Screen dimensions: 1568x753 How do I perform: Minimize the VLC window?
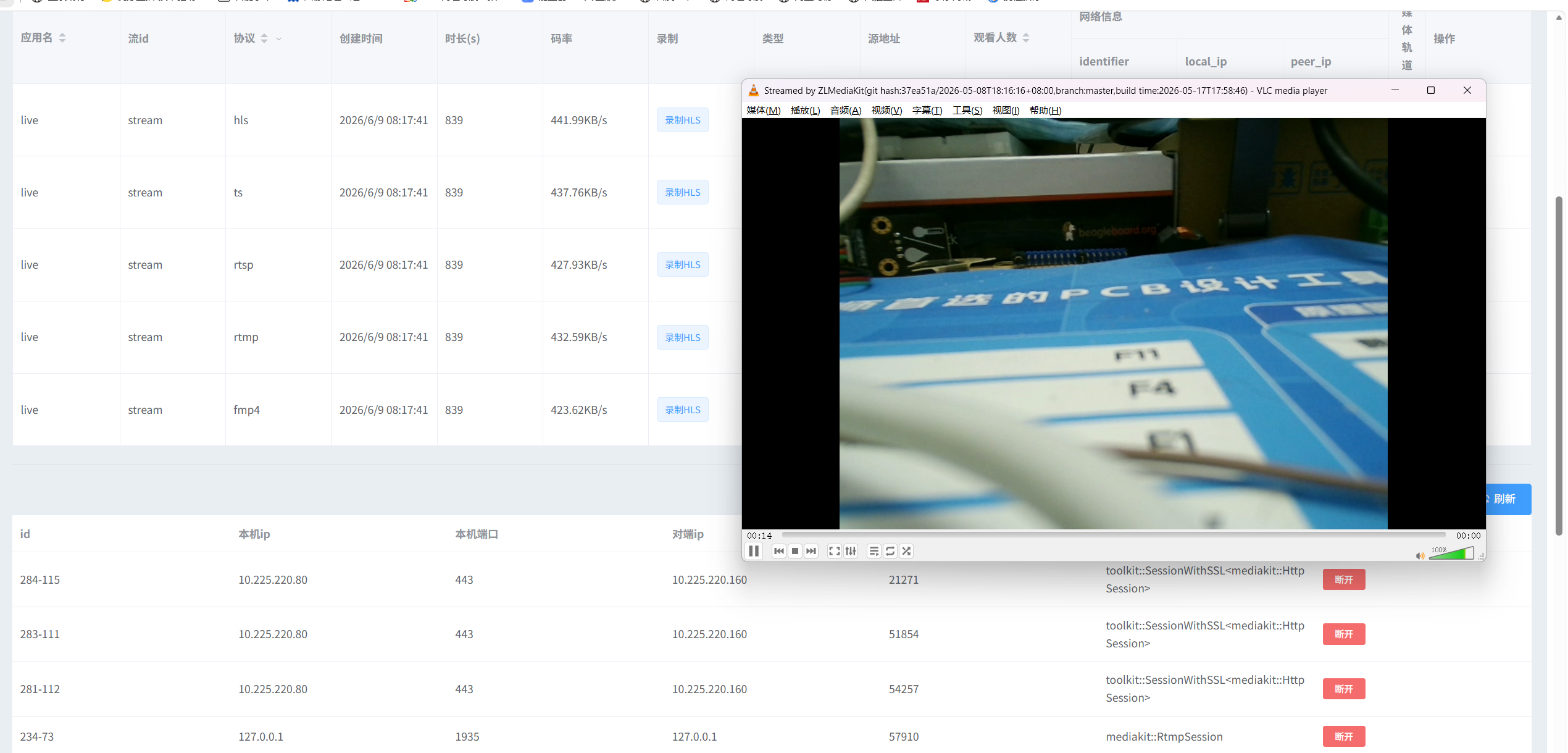coord(1395,90)
